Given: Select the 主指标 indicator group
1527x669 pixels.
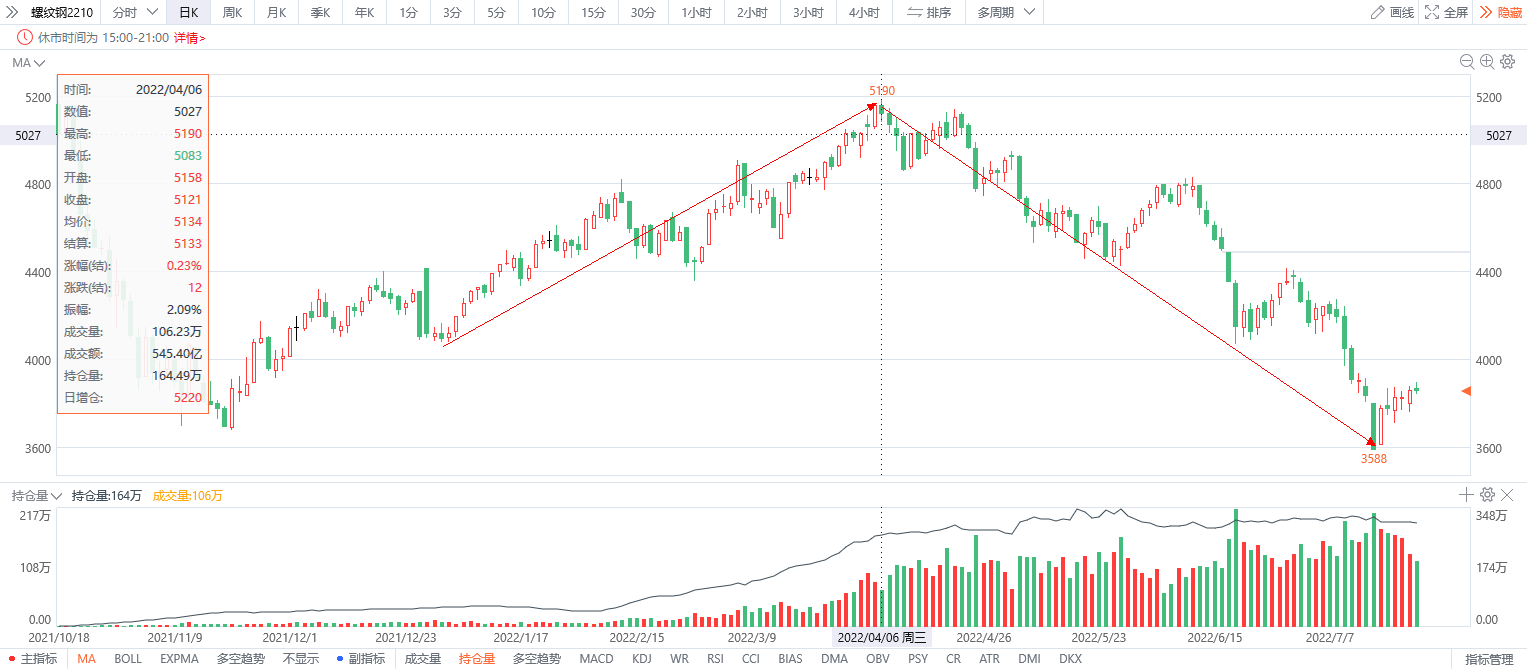Looking at the screenshot, I should 33,659.
